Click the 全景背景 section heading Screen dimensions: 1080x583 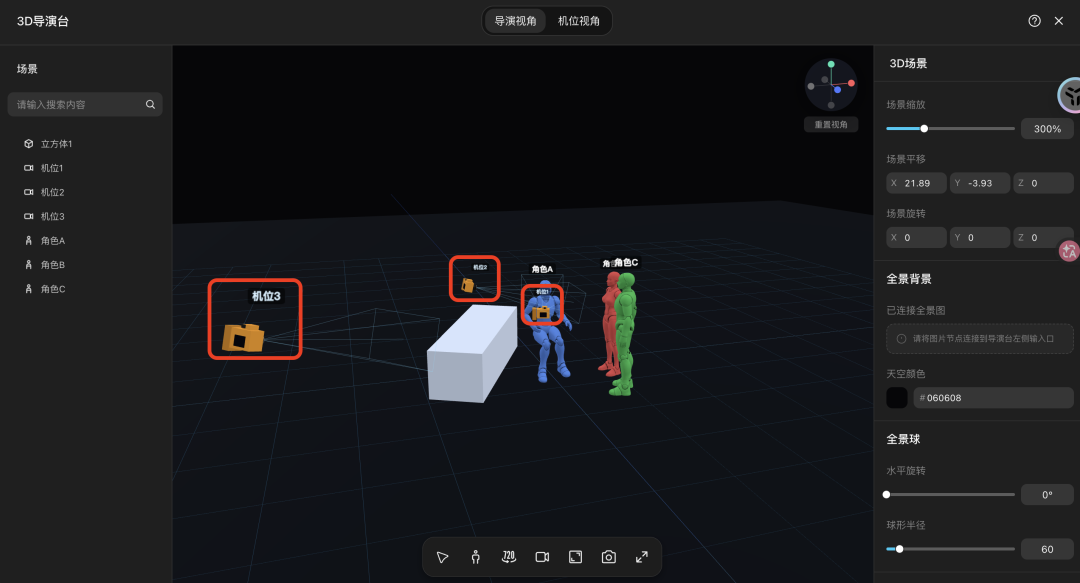click(908, 279)
